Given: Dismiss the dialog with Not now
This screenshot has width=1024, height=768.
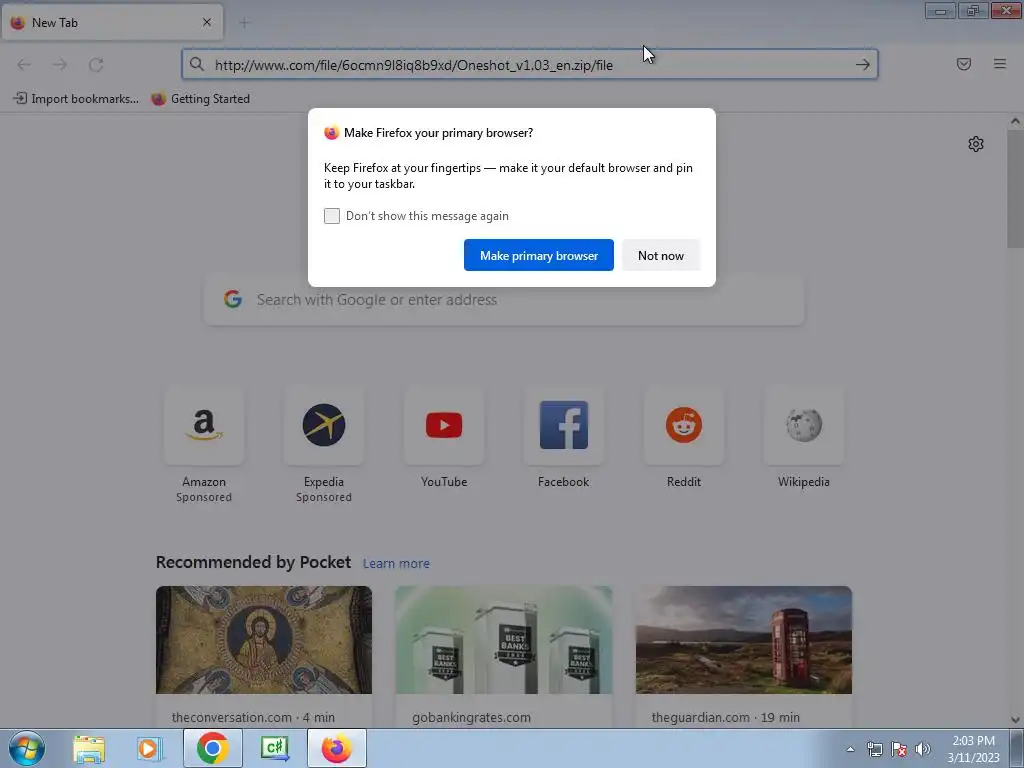Looking at the screenshot, I should [661, 255].
